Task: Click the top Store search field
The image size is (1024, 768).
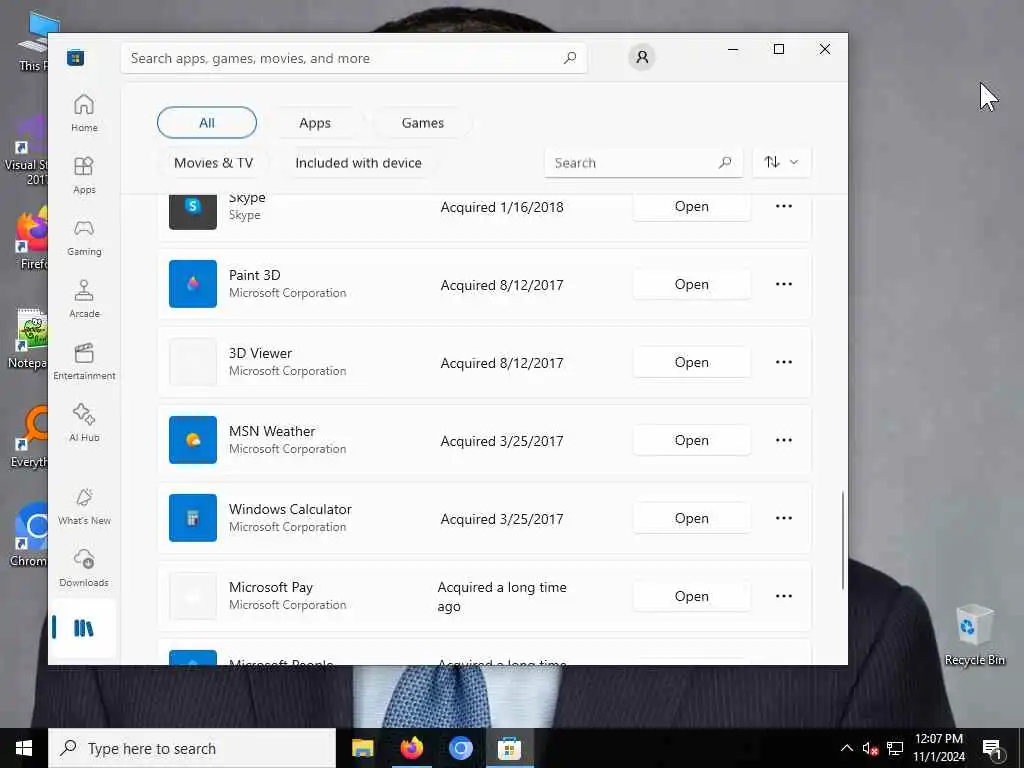Action: pos(354,58)
